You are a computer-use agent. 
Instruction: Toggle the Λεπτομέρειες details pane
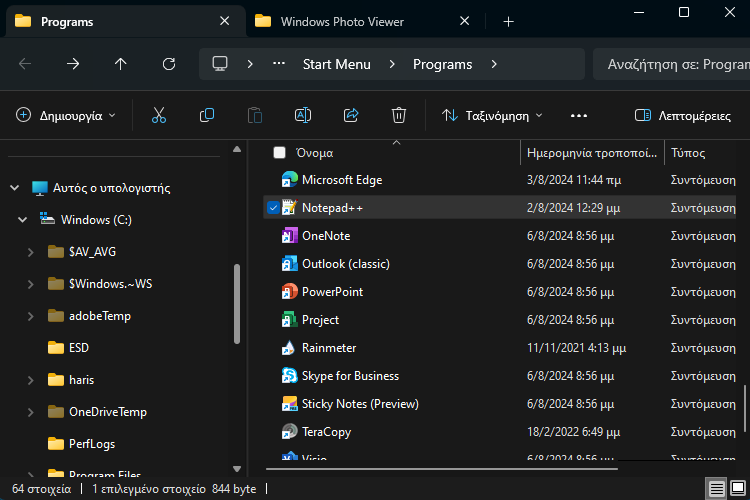coord(683,116)
